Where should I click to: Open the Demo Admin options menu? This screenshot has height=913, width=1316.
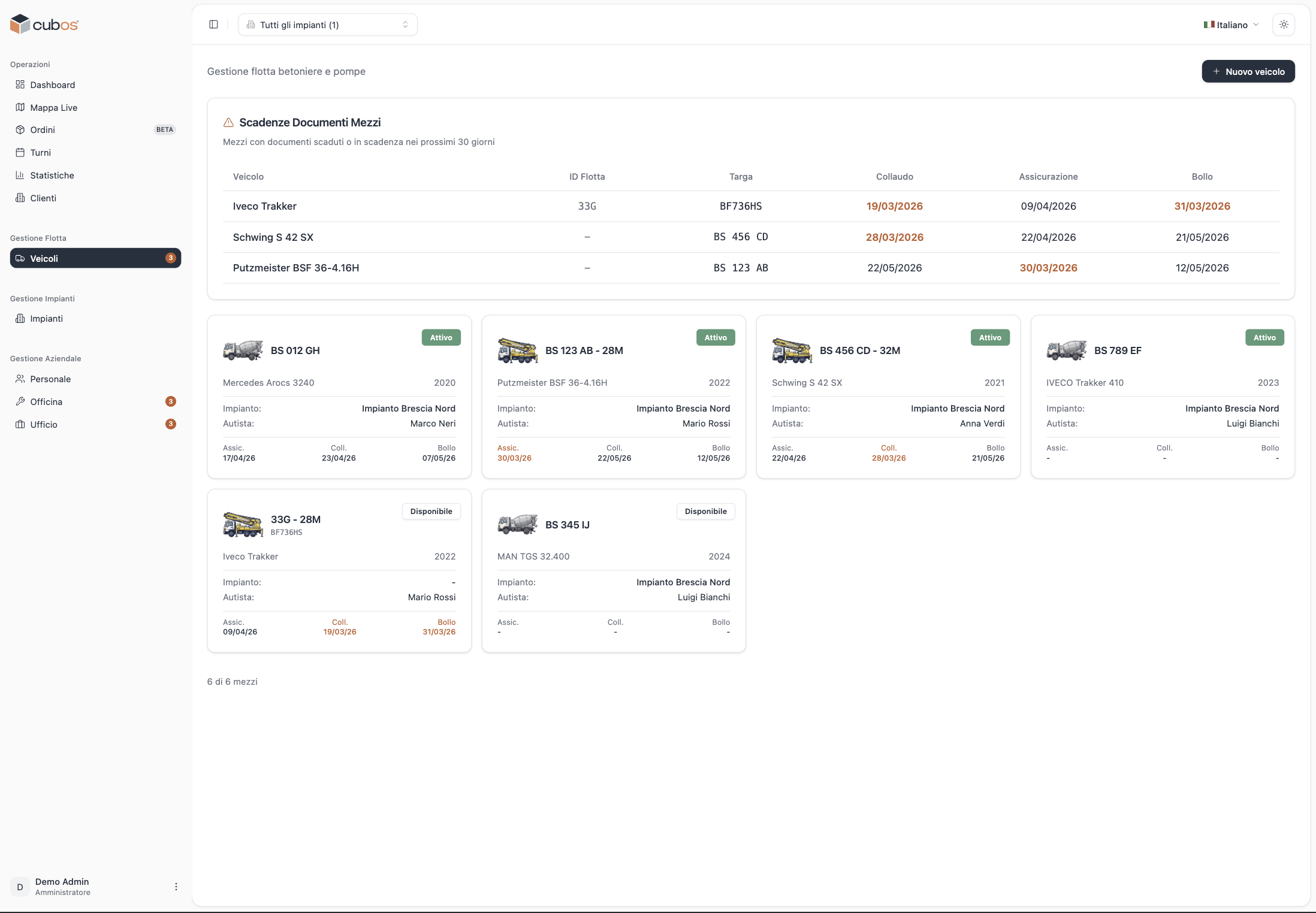pos(176,887)
